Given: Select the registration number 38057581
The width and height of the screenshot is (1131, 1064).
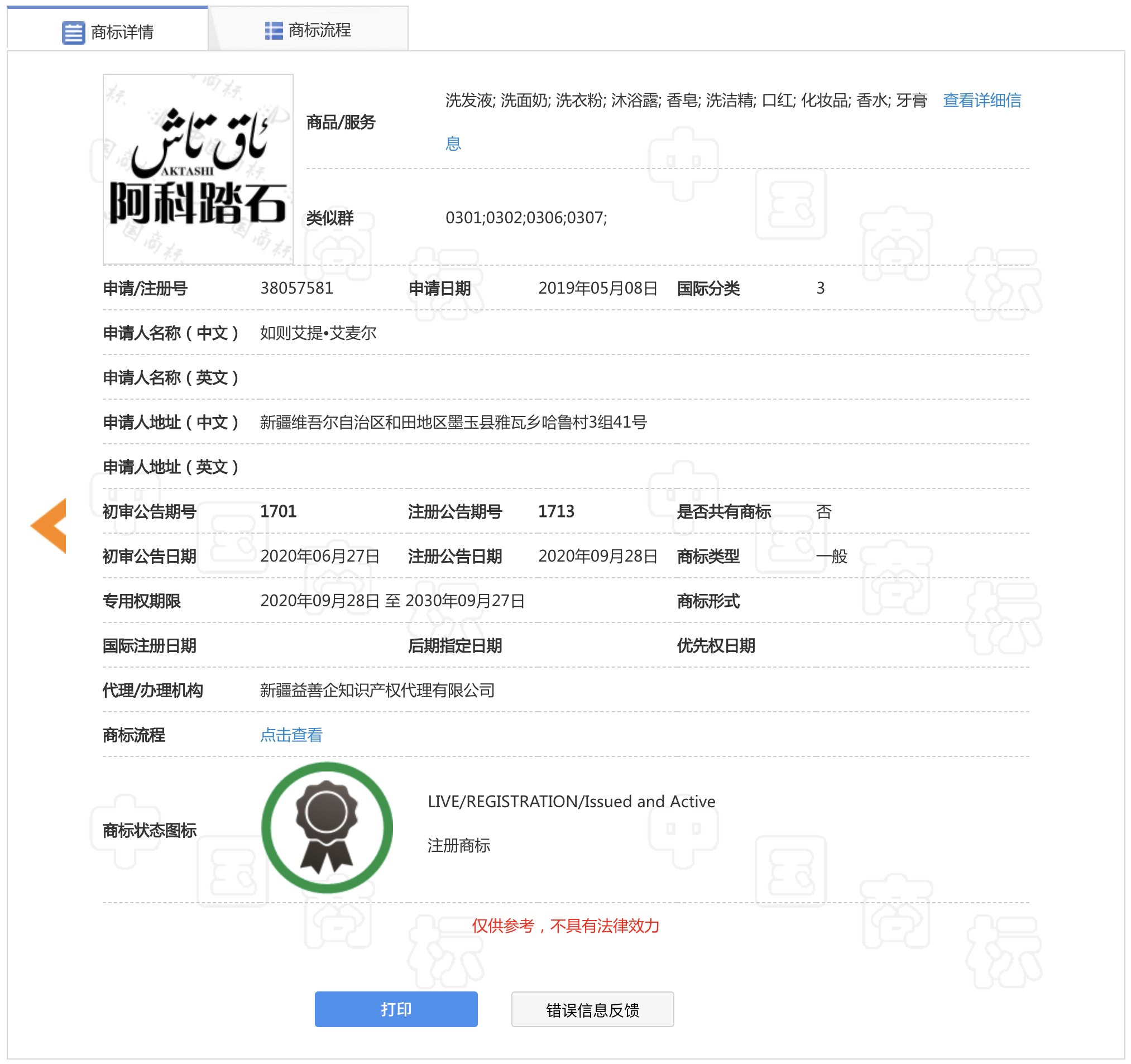Looking at the screenshot, I should 296,289.
